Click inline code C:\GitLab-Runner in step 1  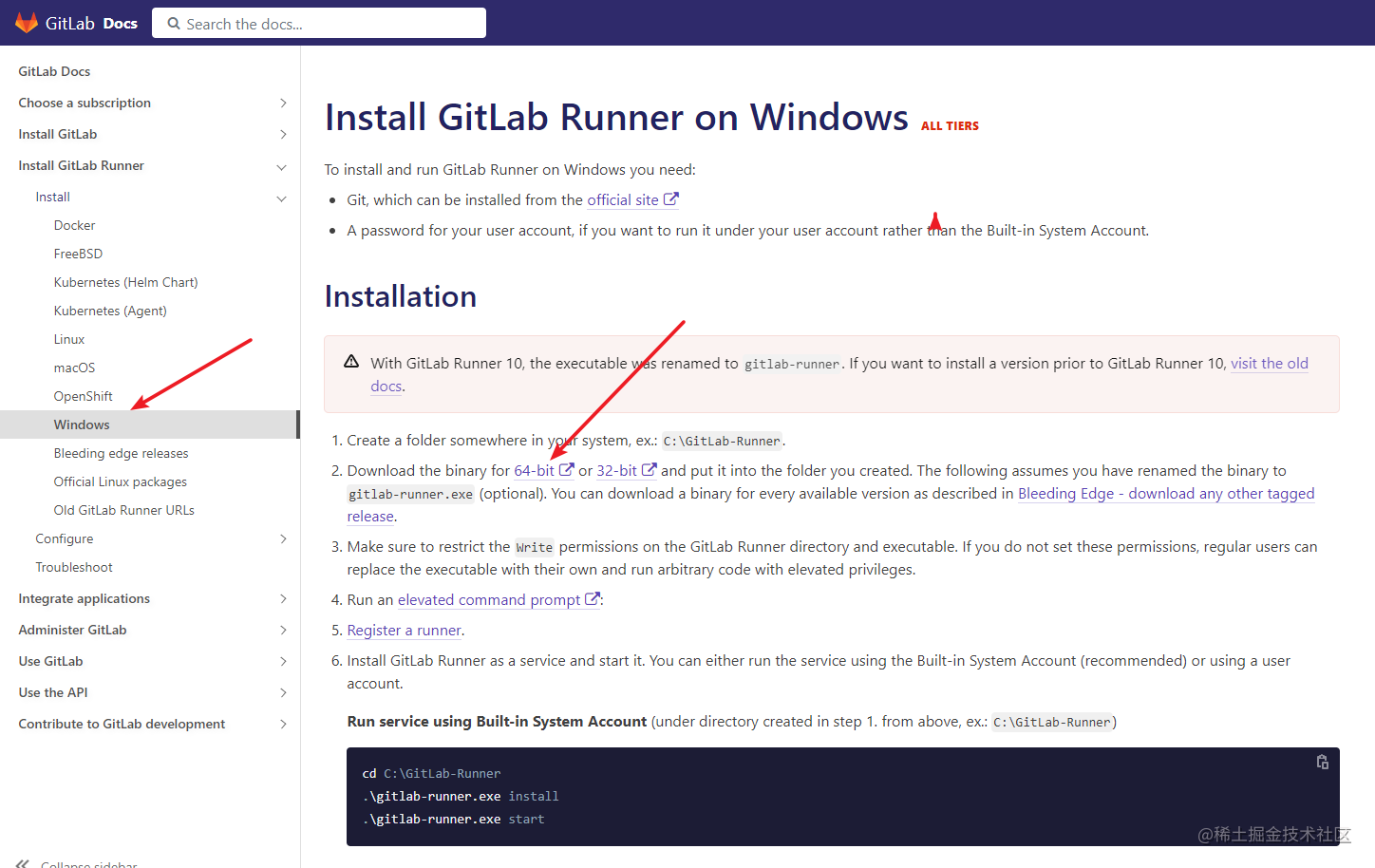(x=722, y=441)
